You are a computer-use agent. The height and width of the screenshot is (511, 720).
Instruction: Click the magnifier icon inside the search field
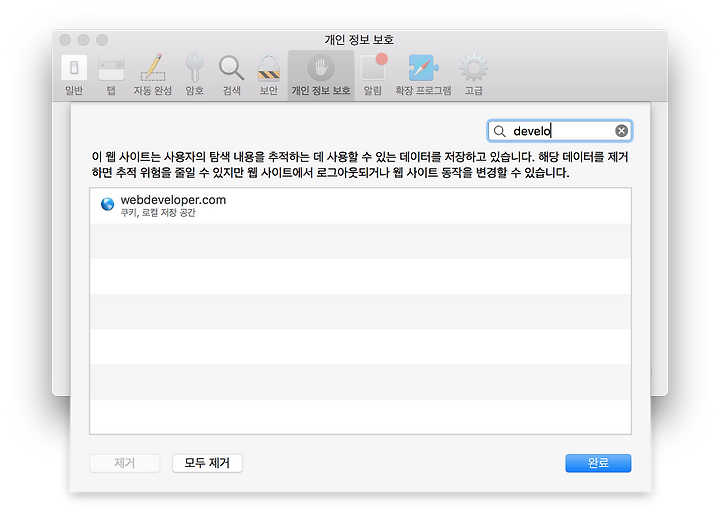500,131
